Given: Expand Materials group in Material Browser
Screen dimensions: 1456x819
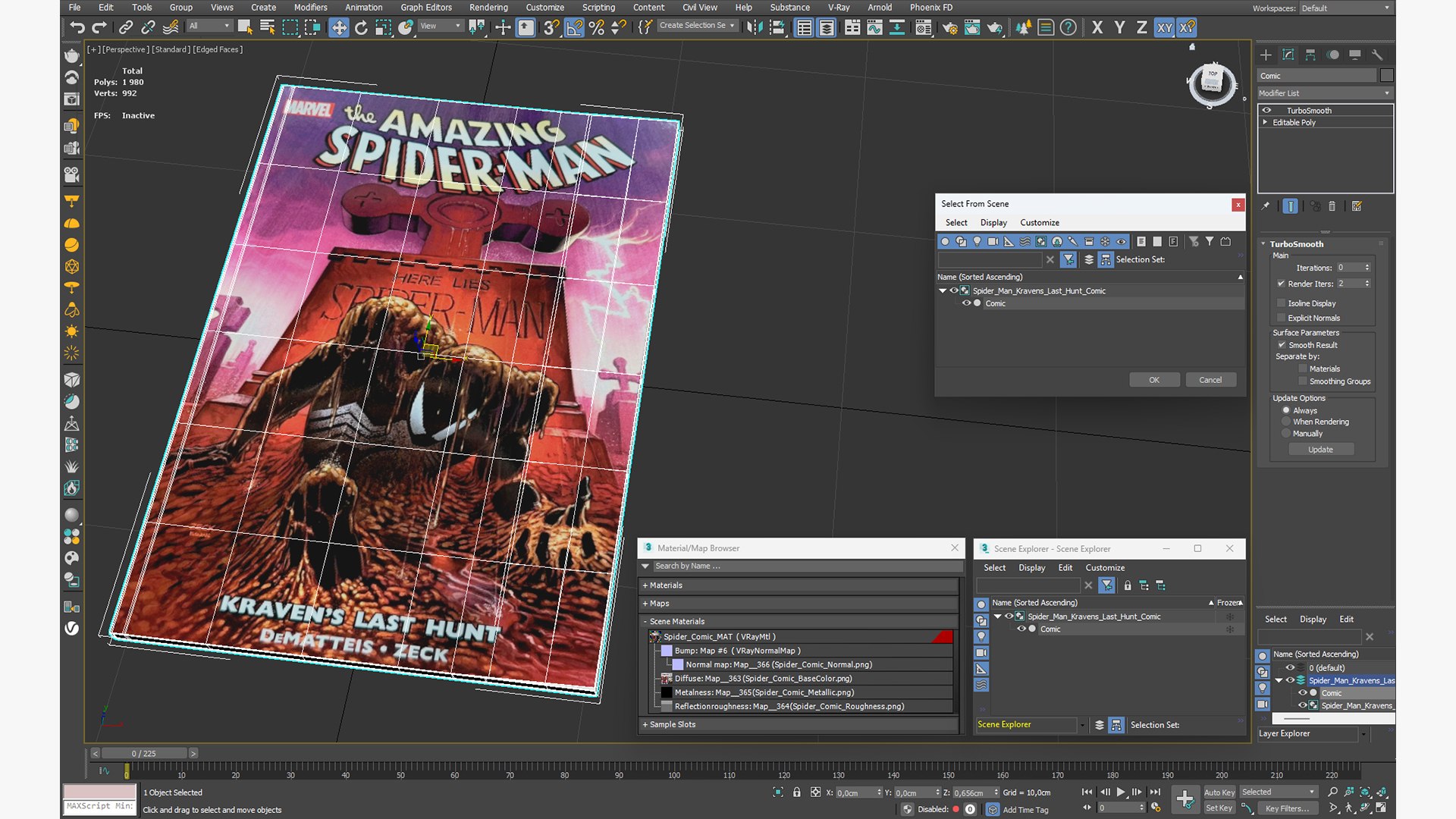Looking at the screenshot, I should (x=645, y=585).
